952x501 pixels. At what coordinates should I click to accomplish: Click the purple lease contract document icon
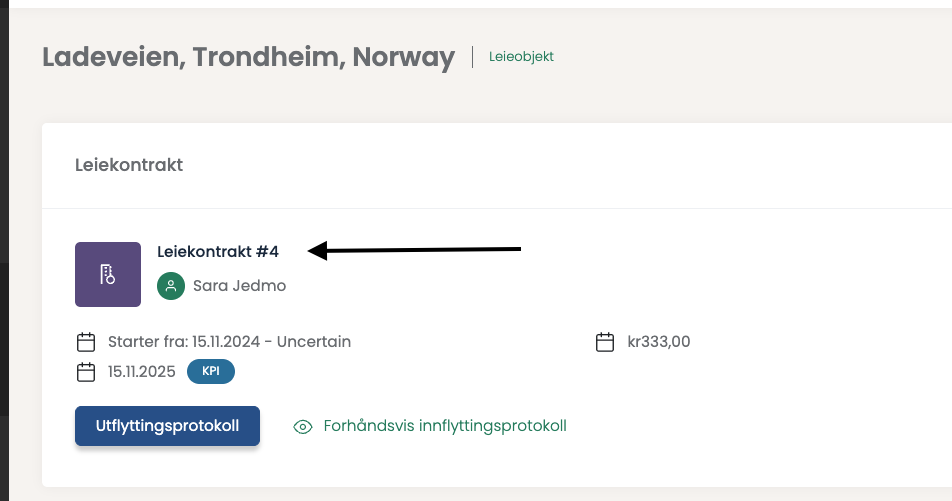point(107,274)
